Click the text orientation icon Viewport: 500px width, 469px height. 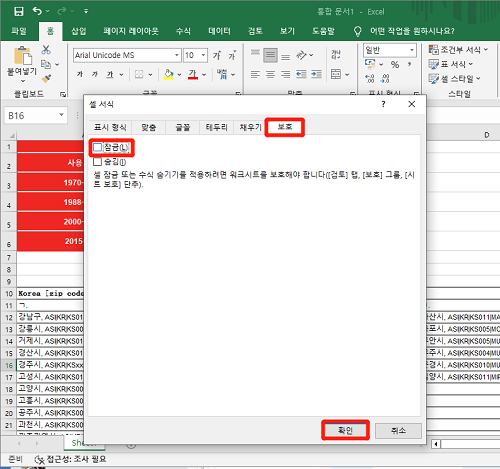coord(301,55)
